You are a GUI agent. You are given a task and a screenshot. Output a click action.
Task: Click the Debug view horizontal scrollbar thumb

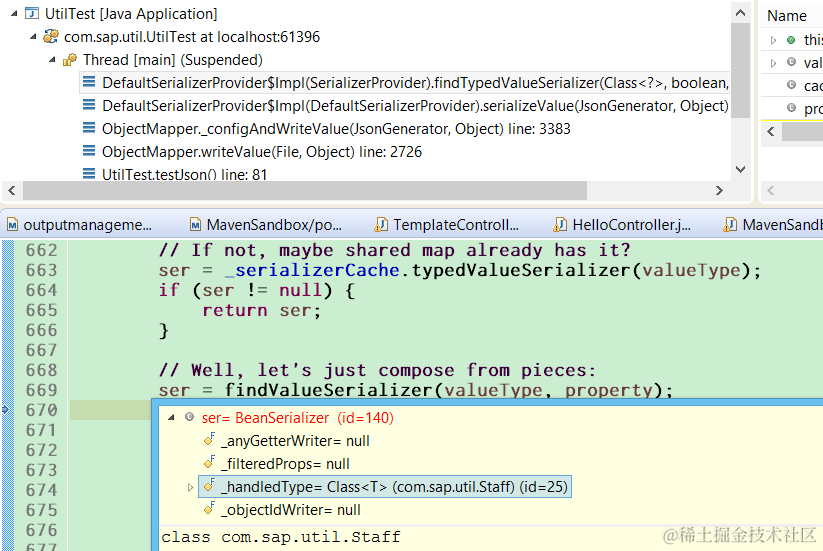click(x=304, y=190)
